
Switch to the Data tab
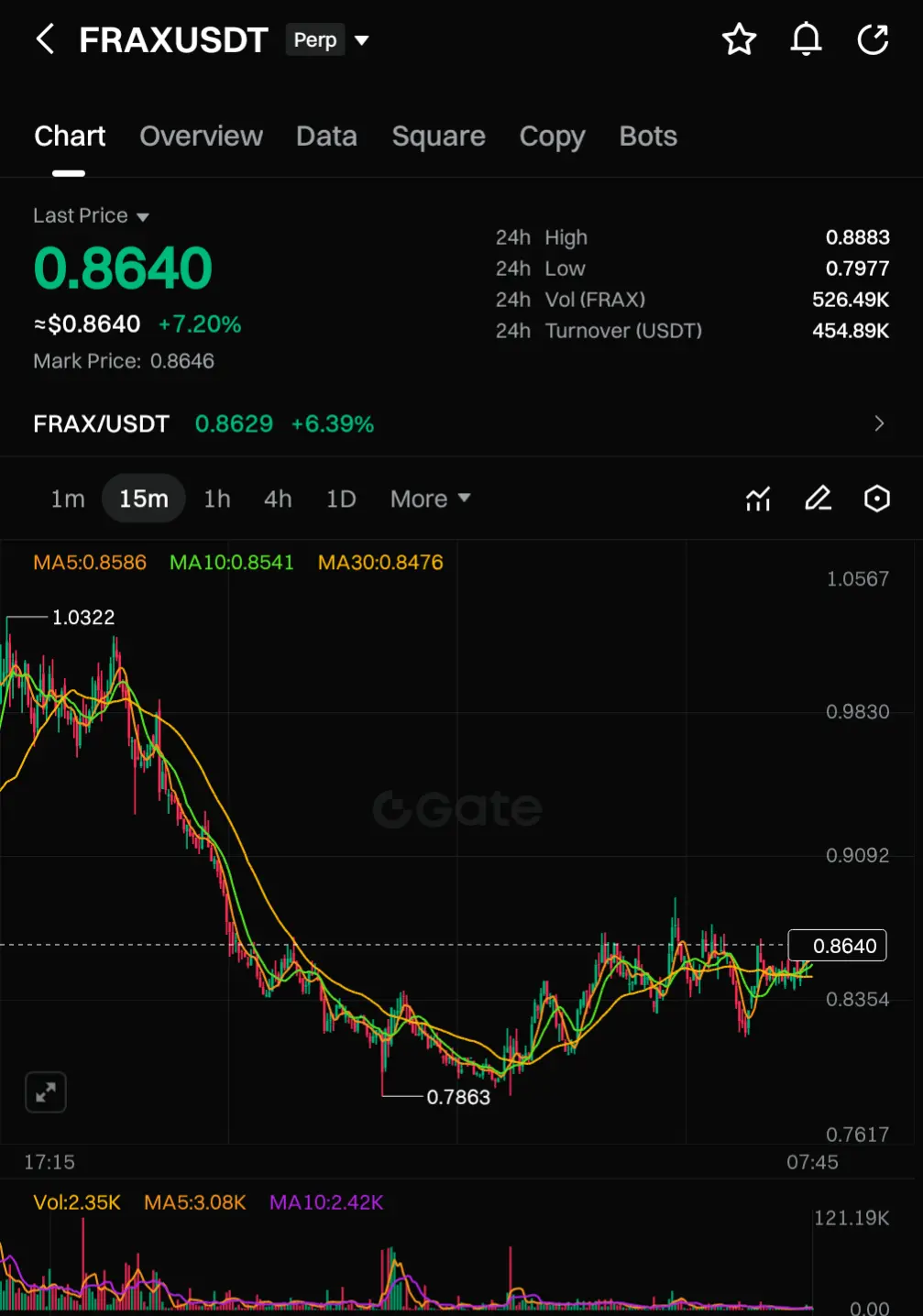point(326,137)
